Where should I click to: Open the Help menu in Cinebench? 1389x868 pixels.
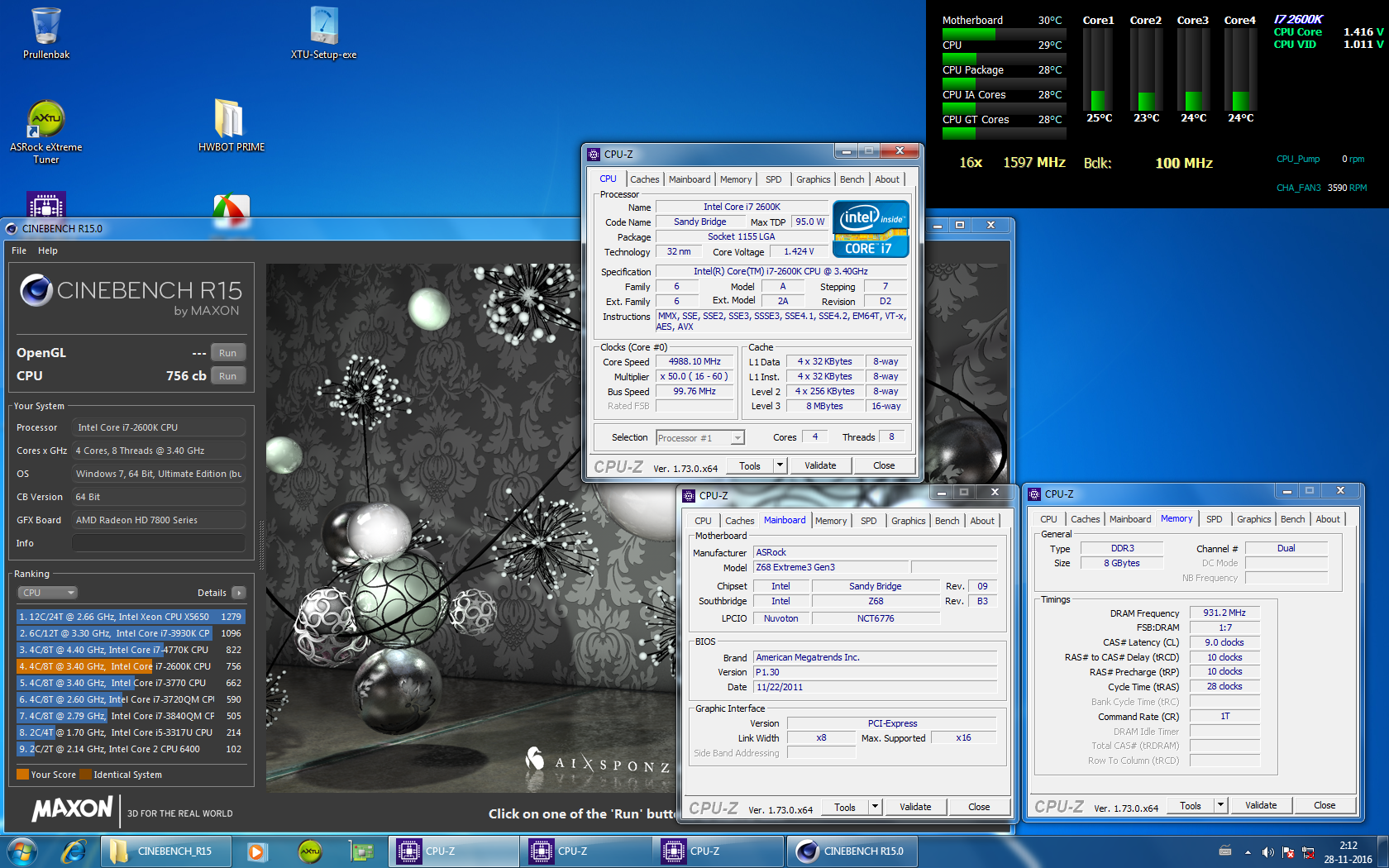pyautogui.click(x=48, y=250)
